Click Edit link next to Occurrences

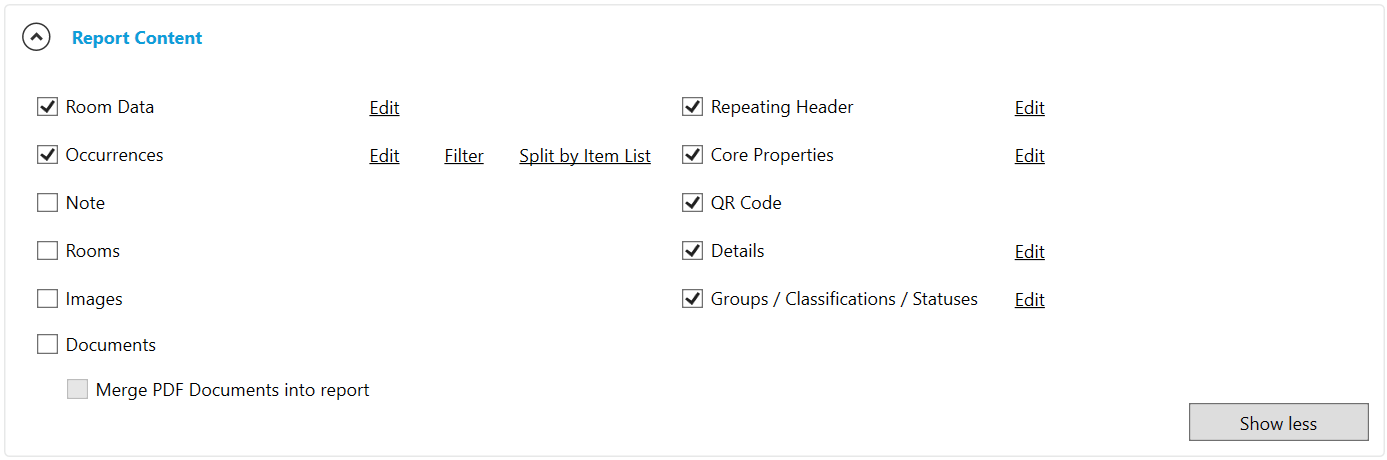pyautogui.click(x=384, y=156)
